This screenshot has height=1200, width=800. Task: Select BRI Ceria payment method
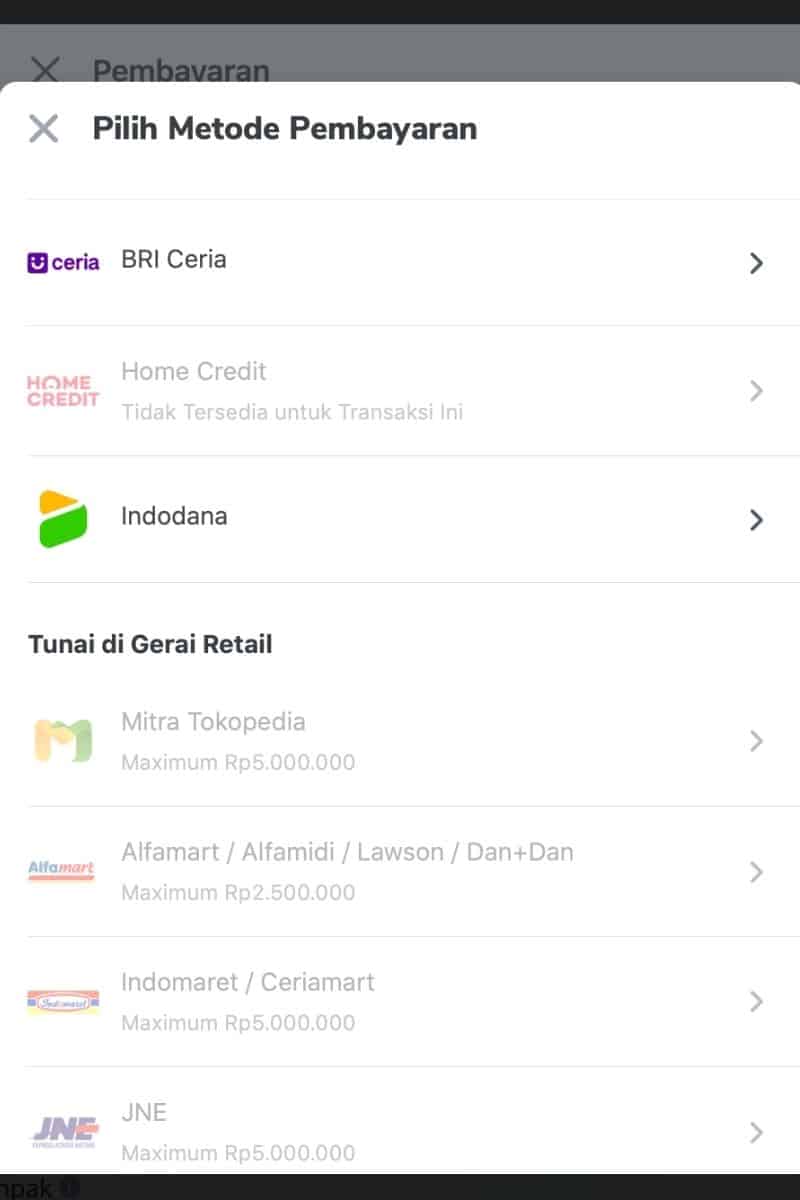pyautogui.click(x=174, y=260)
